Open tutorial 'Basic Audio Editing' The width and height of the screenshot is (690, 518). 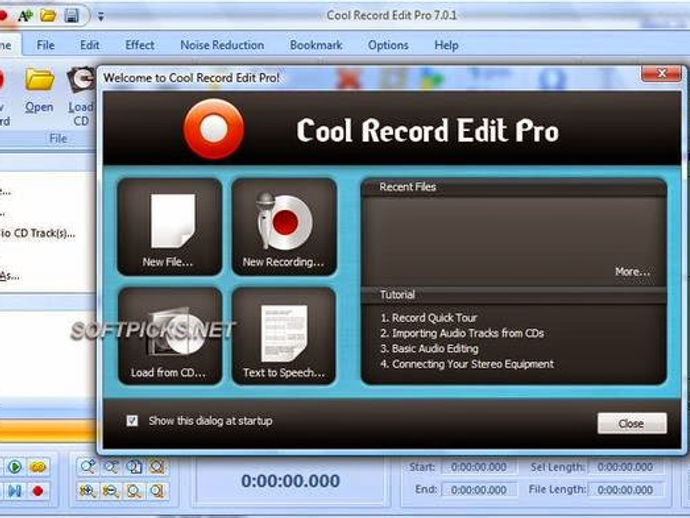429,349
